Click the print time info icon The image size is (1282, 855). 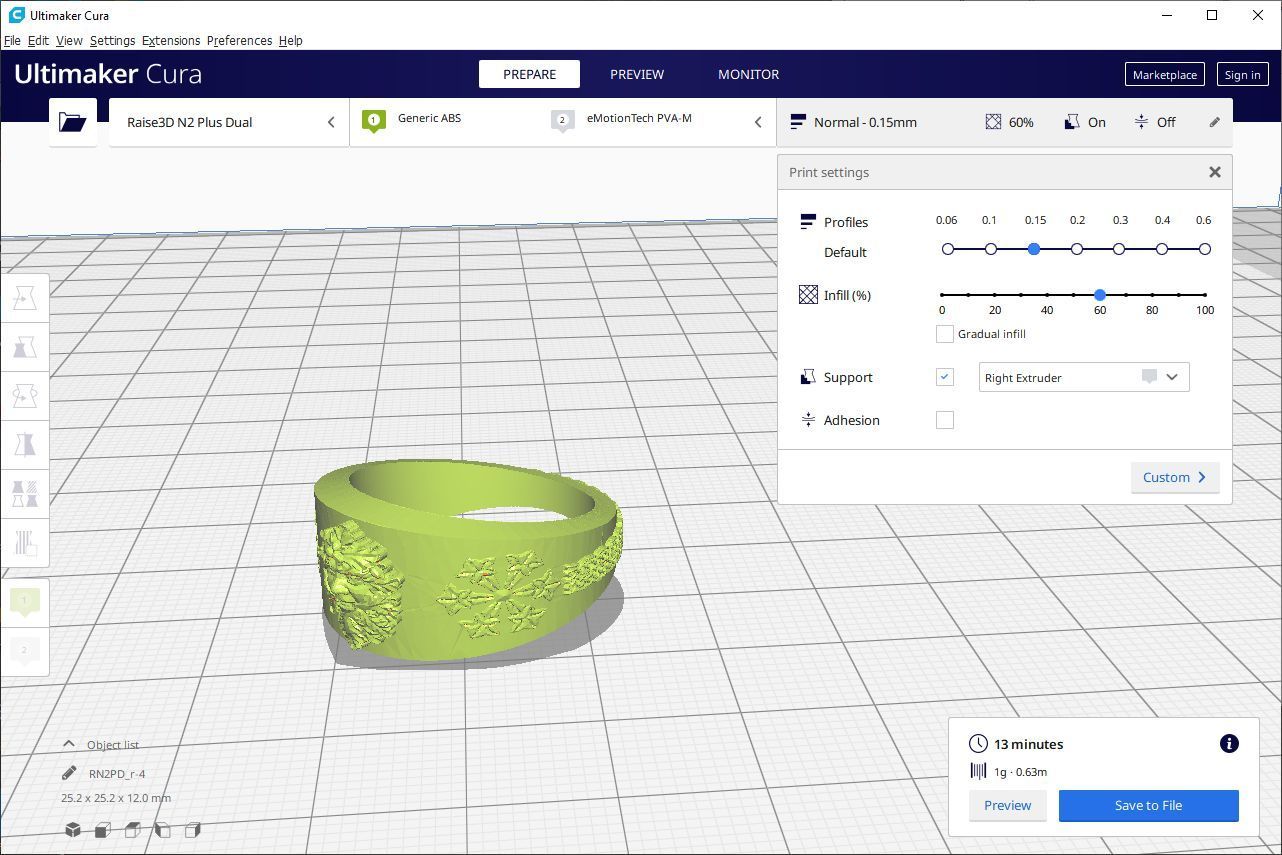(x=1229, y=743)
